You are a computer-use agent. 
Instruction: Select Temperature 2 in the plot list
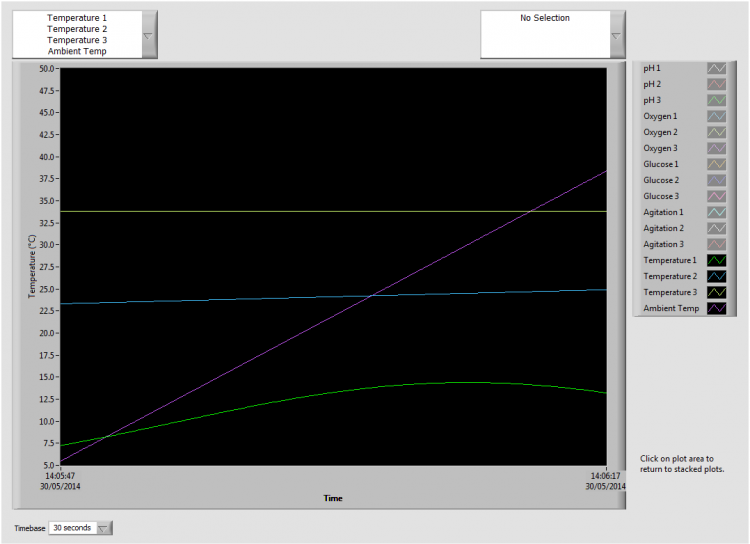[x=77, y=29]
